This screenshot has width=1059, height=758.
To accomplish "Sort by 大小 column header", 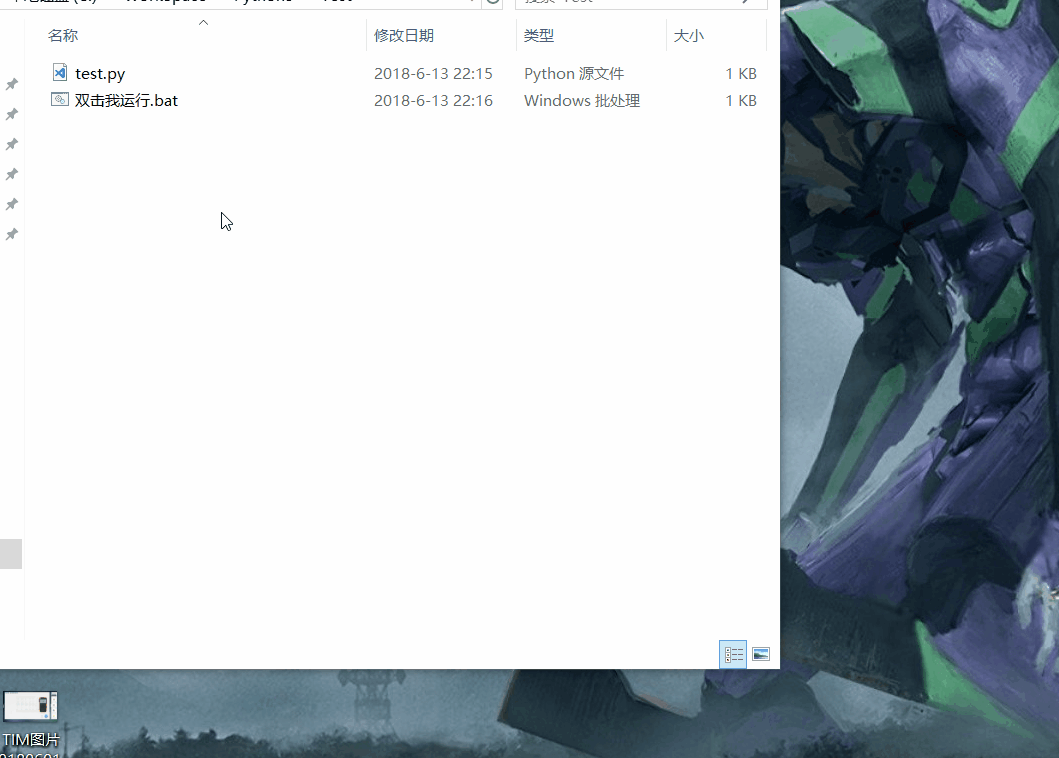I will point(689,35).
